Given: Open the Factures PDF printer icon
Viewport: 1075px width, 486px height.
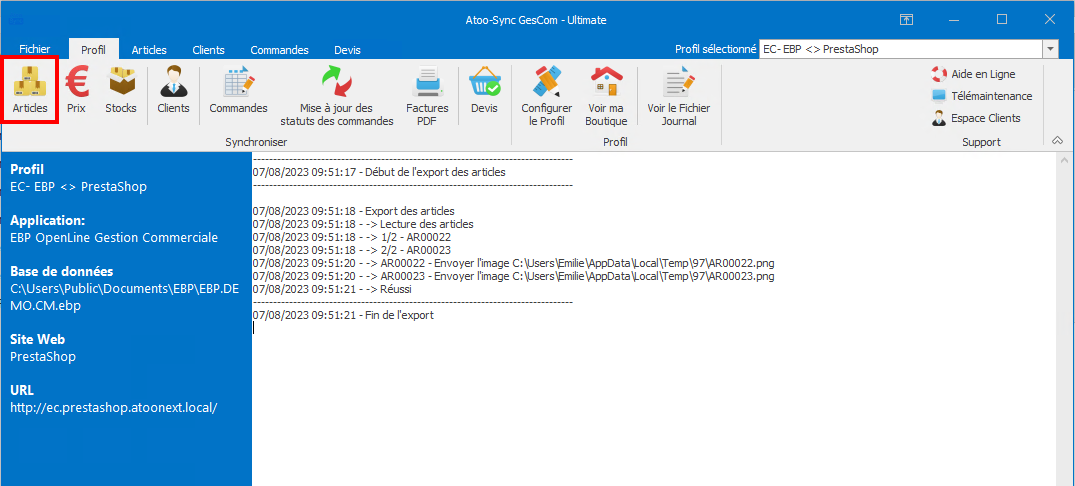Looking at the screenshot, I should (x=427, y=95).
